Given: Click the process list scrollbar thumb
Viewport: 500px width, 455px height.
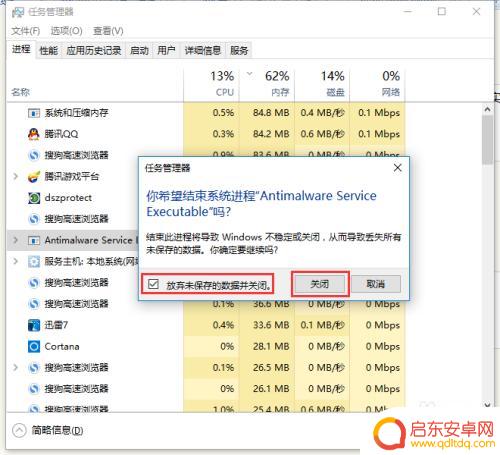Looking at the screenshot, I should tap(487, 140).
